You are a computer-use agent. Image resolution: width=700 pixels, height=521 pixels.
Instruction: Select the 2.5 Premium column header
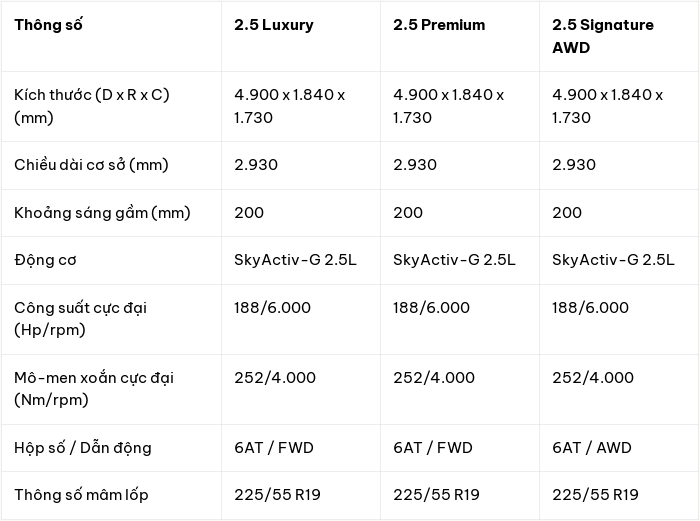tap(439, 25)
